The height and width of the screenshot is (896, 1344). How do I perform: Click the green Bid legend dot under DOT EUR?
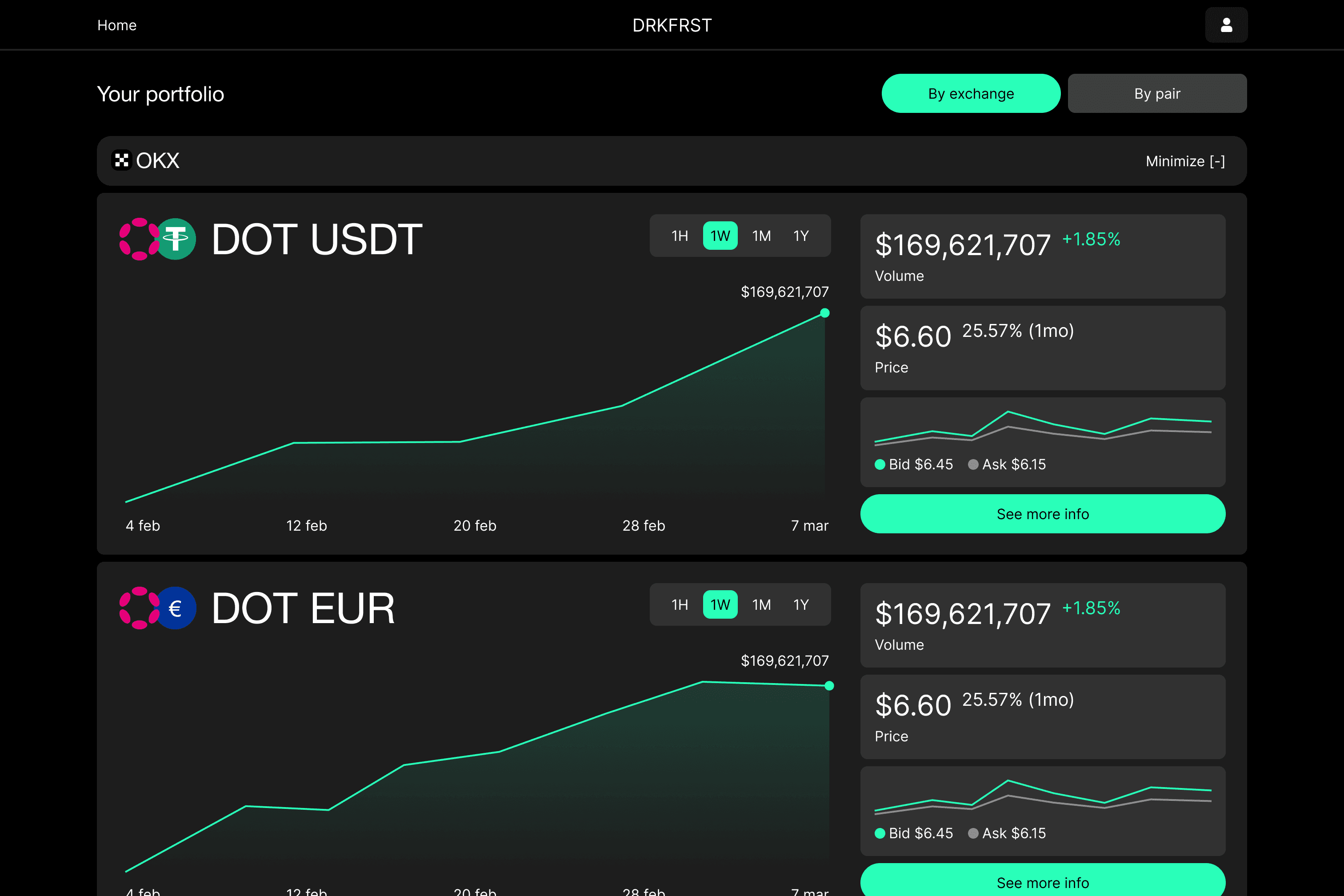[x=880, y=833]
